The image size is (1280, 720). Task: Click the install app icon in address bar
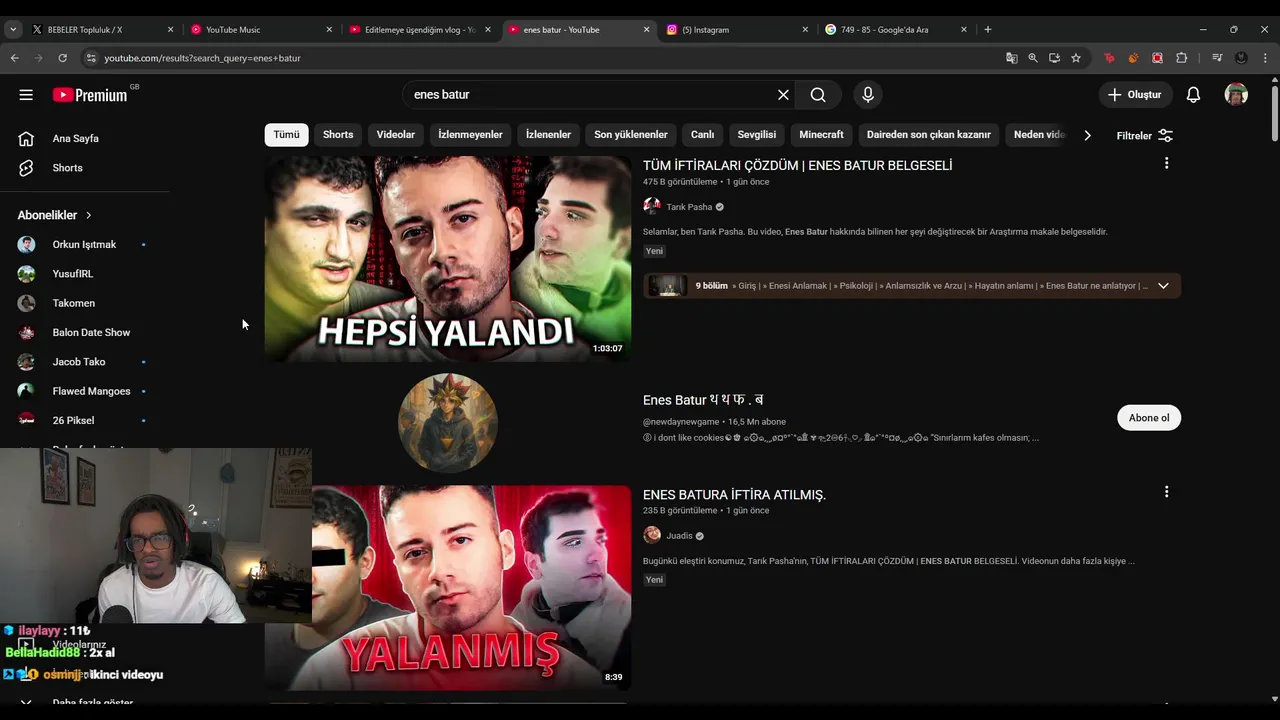point(1054,58)
